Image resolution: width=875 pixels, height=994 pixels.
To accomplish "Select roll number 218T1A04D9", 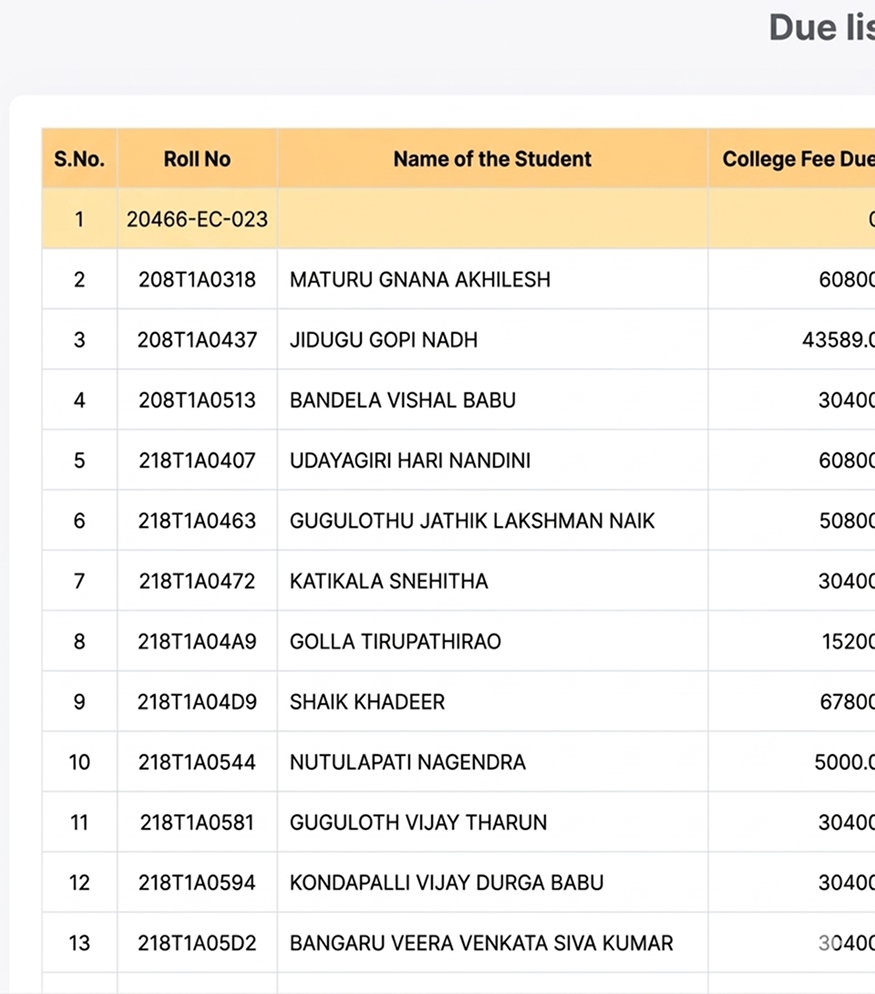I will (197, 702).
